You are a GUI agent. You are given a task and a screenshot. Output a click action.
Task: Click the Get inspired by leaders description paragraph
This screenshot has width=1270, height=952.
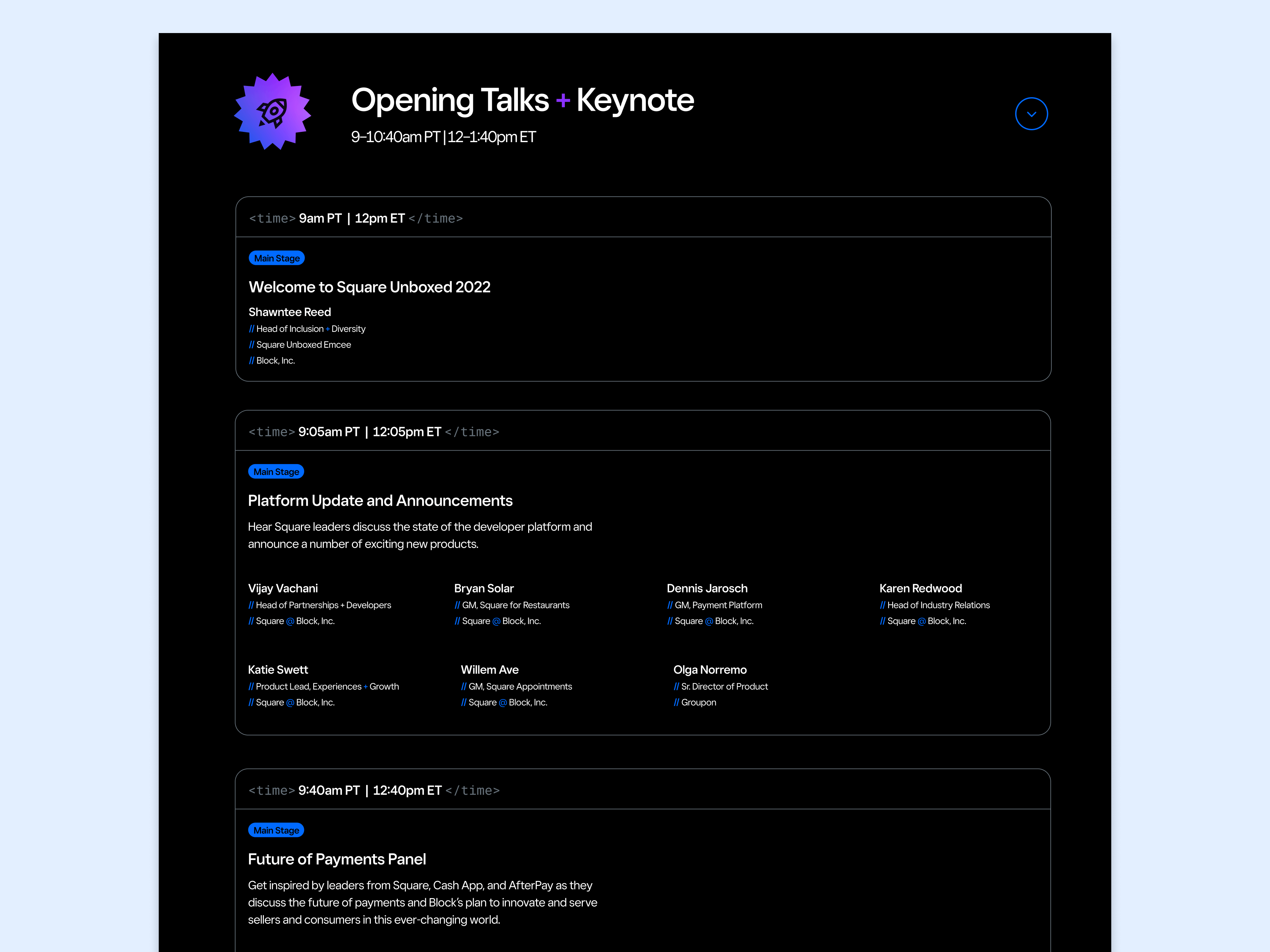pyautogui.click(x=423, y=903)
